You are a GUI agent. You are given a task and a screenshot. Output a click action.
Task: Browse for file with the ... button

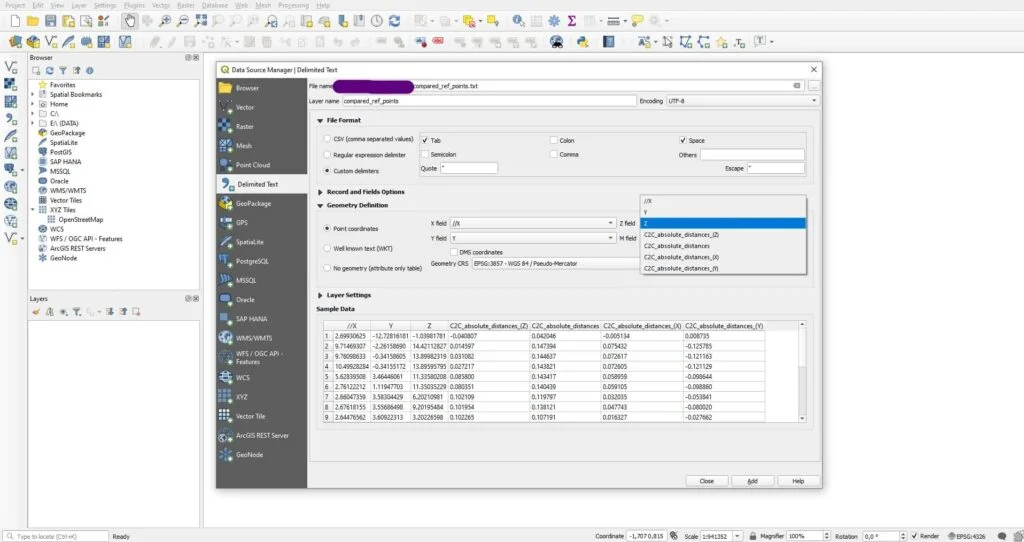tap(813, 86)
